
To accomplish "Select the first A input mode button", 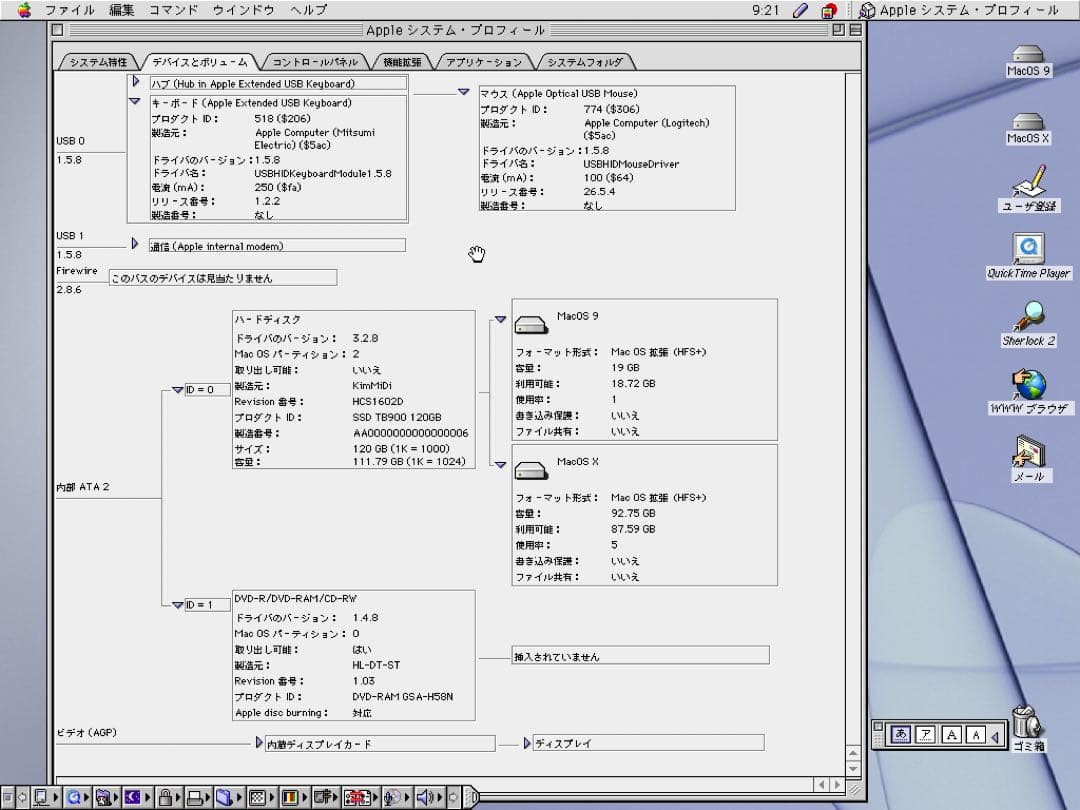I will pyautogui.click(x=951, y=735).
